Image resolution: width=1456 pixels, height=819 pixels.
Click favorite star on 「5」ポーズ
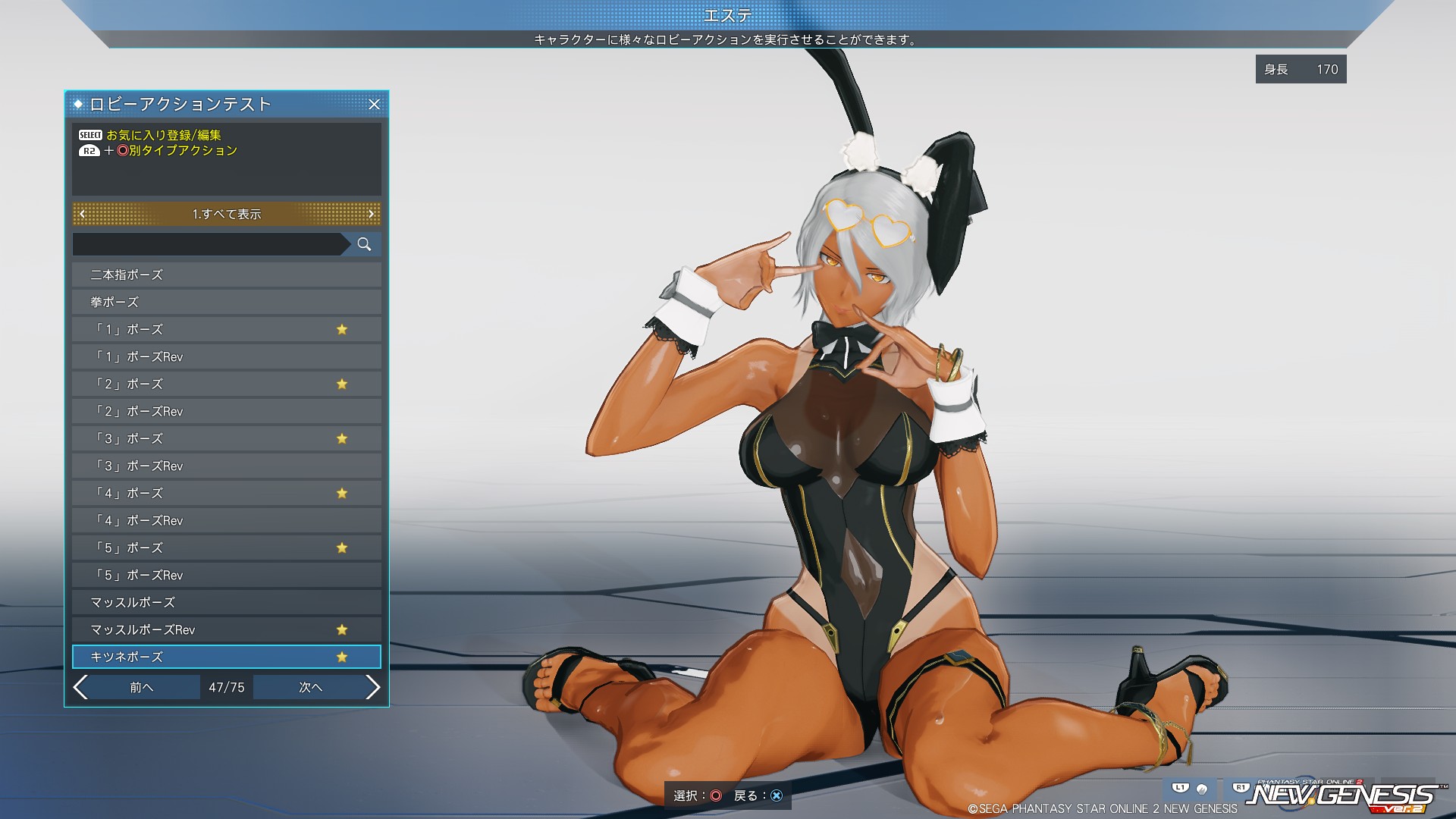pos(342,548)
